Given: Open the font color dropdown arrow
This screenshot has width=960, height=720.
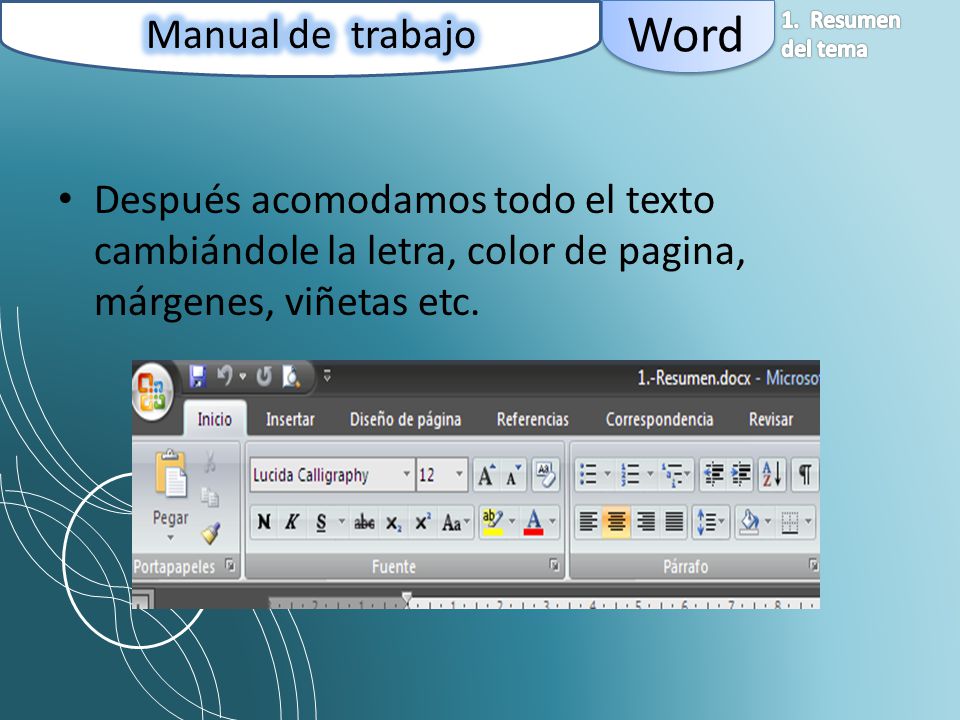Looking at the screenshot, I should click(x=552, y=522).
